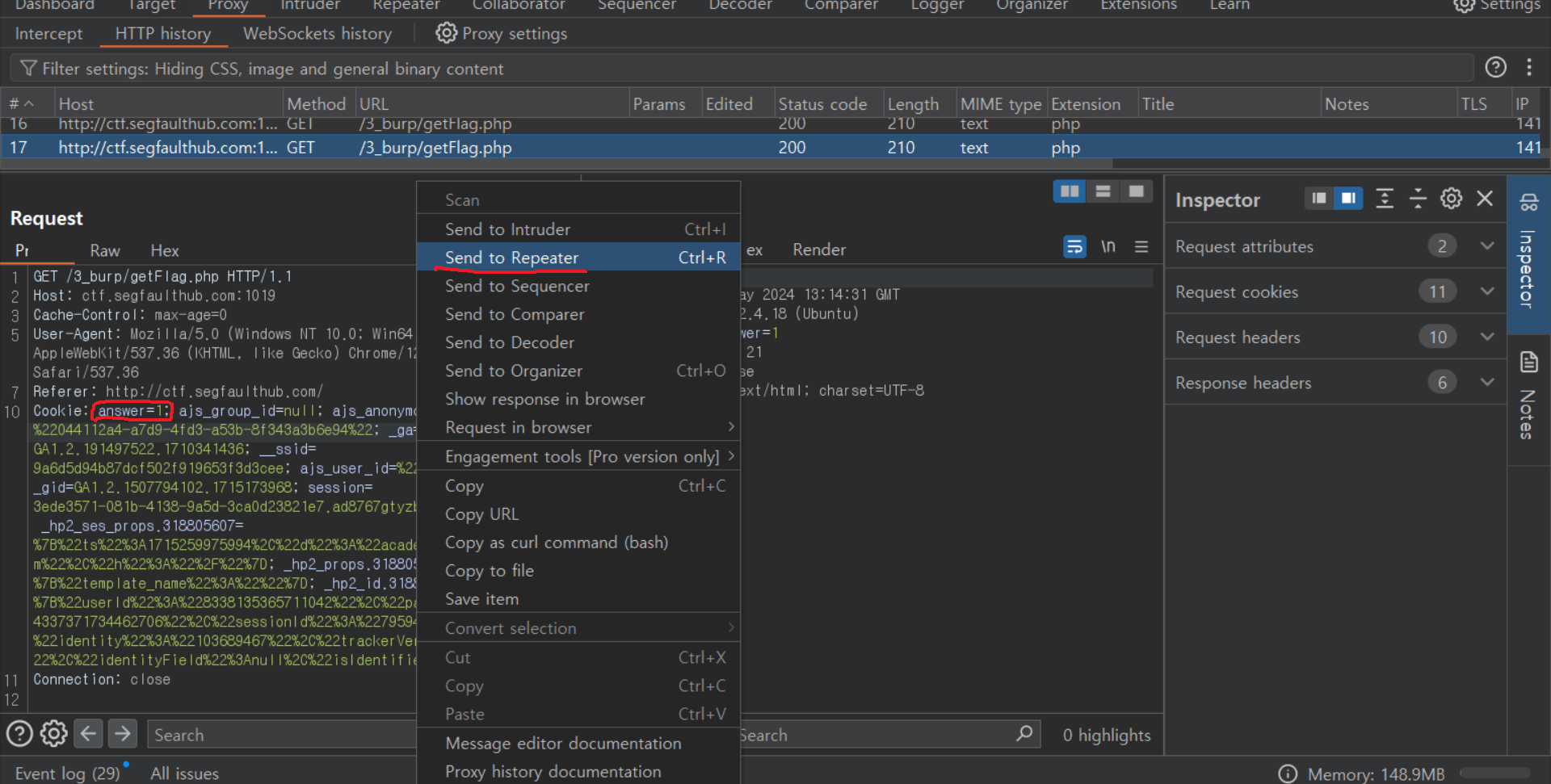Dock Inspector panel to right layout icon
The image size is (1551, 784).
point(1348,199)
